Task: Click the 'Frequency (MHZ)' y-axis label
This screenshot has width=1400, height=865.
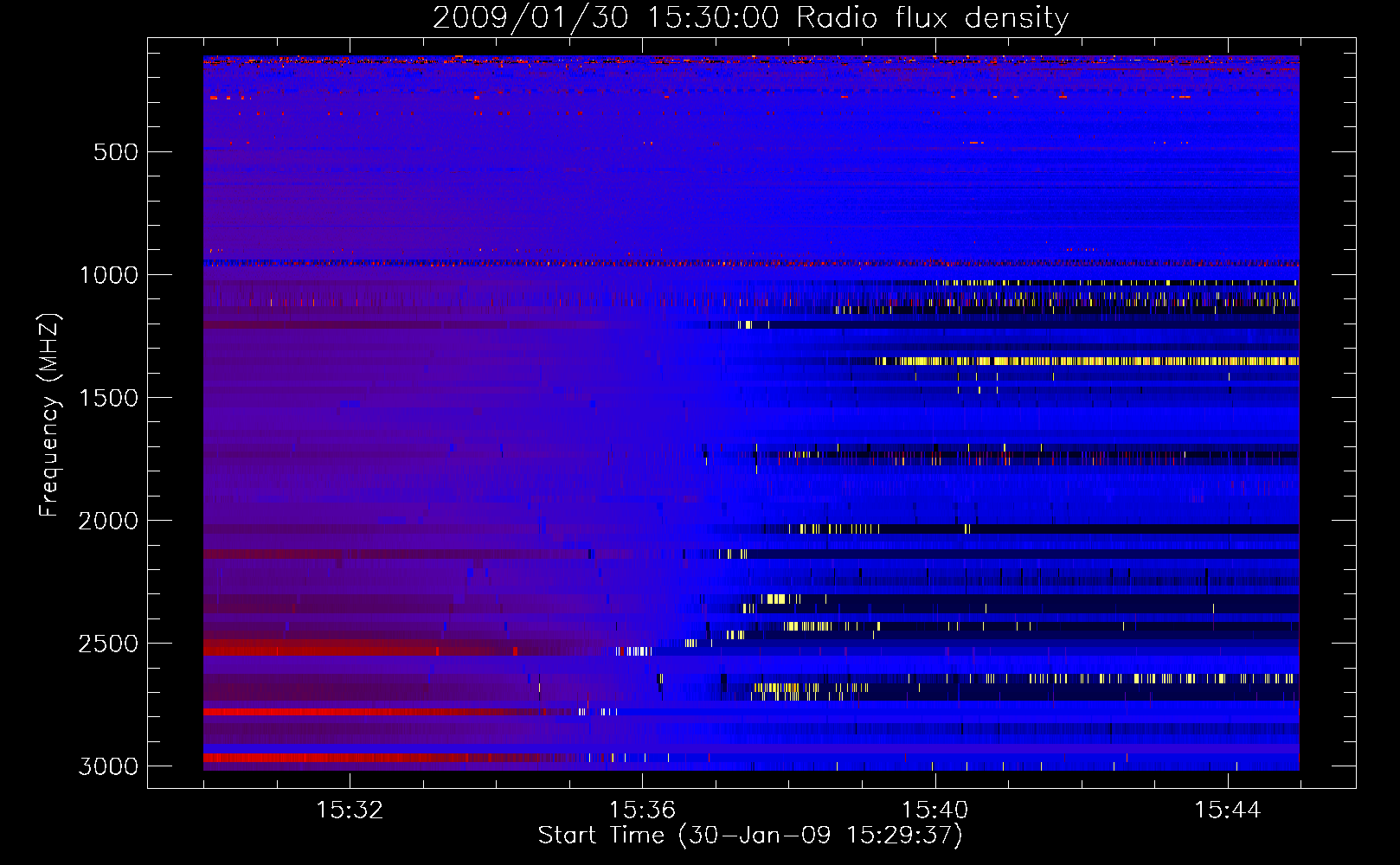Action: pos(49,415)
